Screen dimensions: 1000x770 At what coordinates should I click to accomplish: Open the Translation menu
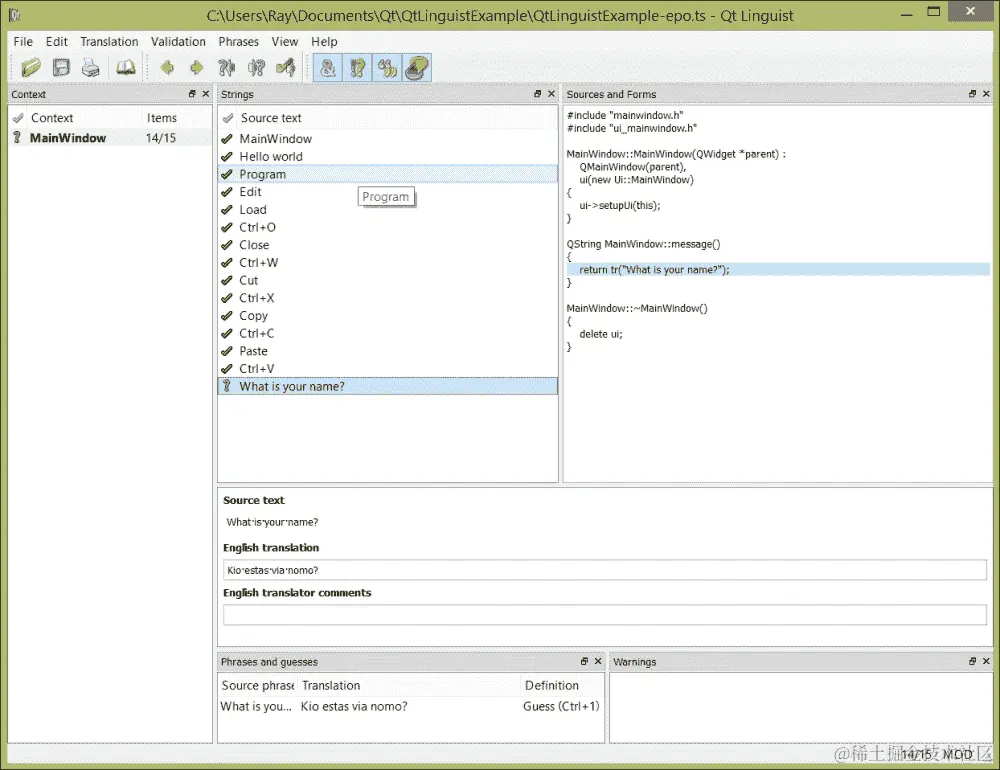point(109,41)
